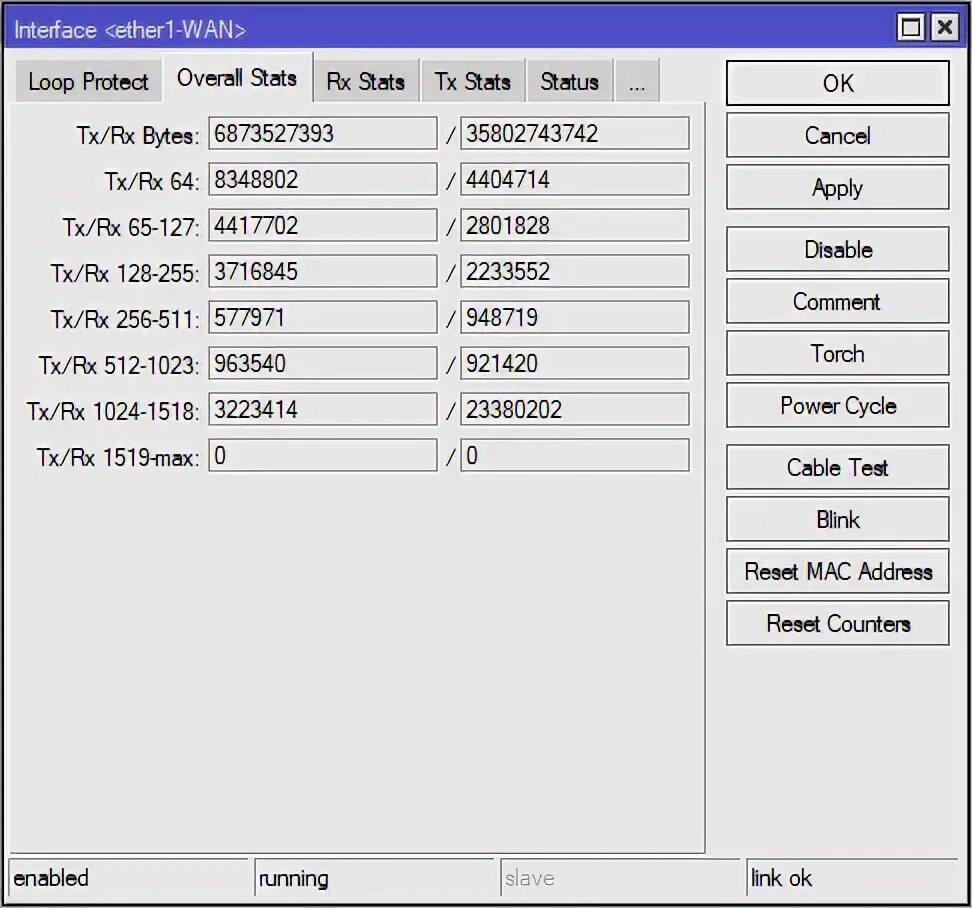Click the Rx 1024-1518 field 23380202

tap(575, 409)
